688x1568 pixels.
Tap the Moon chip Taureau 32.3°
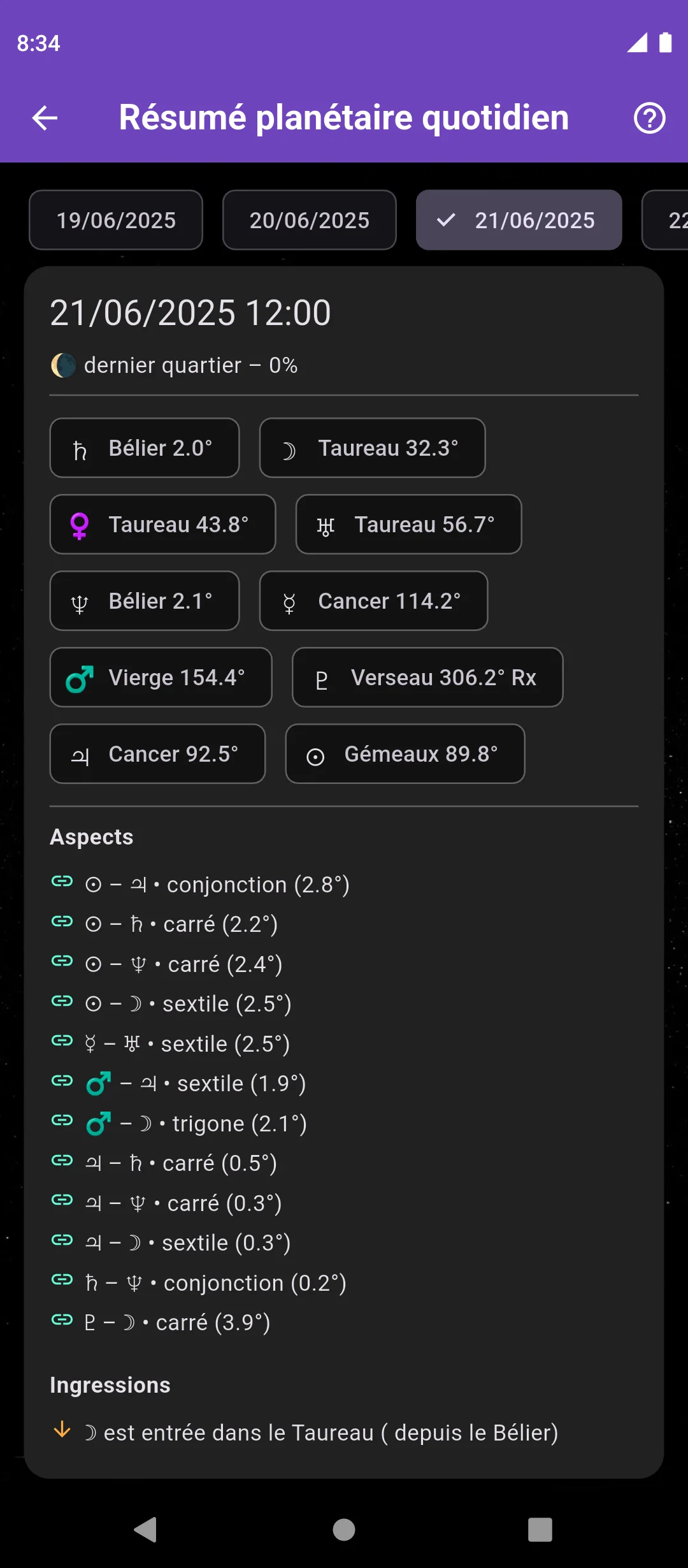click(373, 448)
